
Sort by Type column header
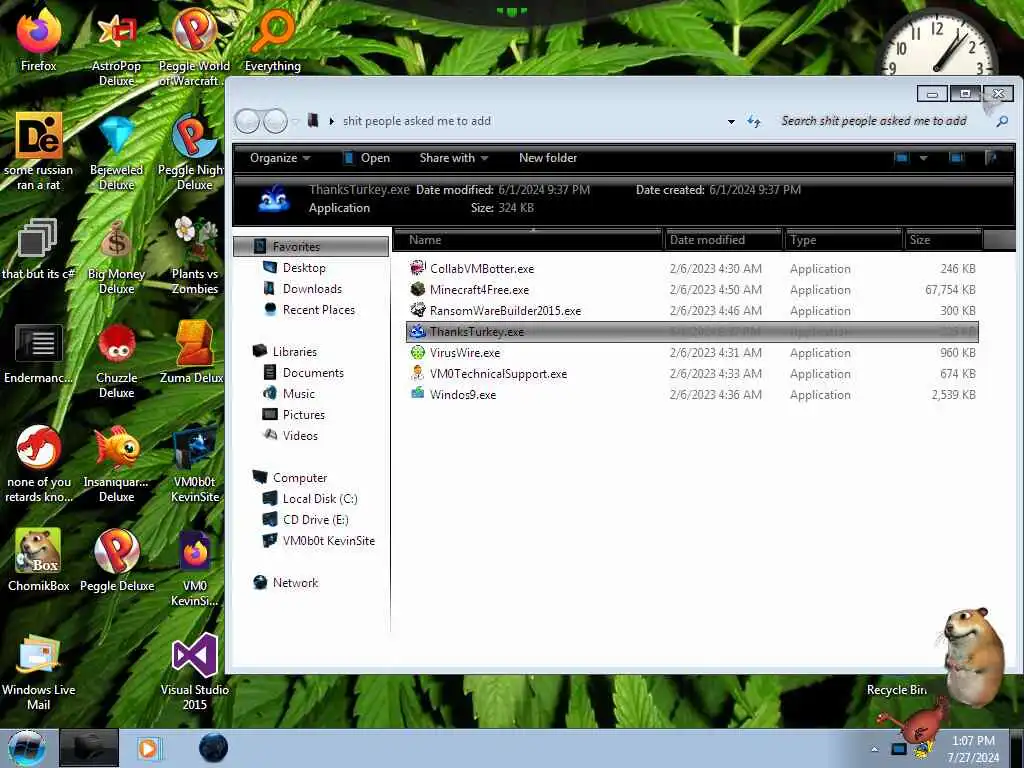click(843, 240)
